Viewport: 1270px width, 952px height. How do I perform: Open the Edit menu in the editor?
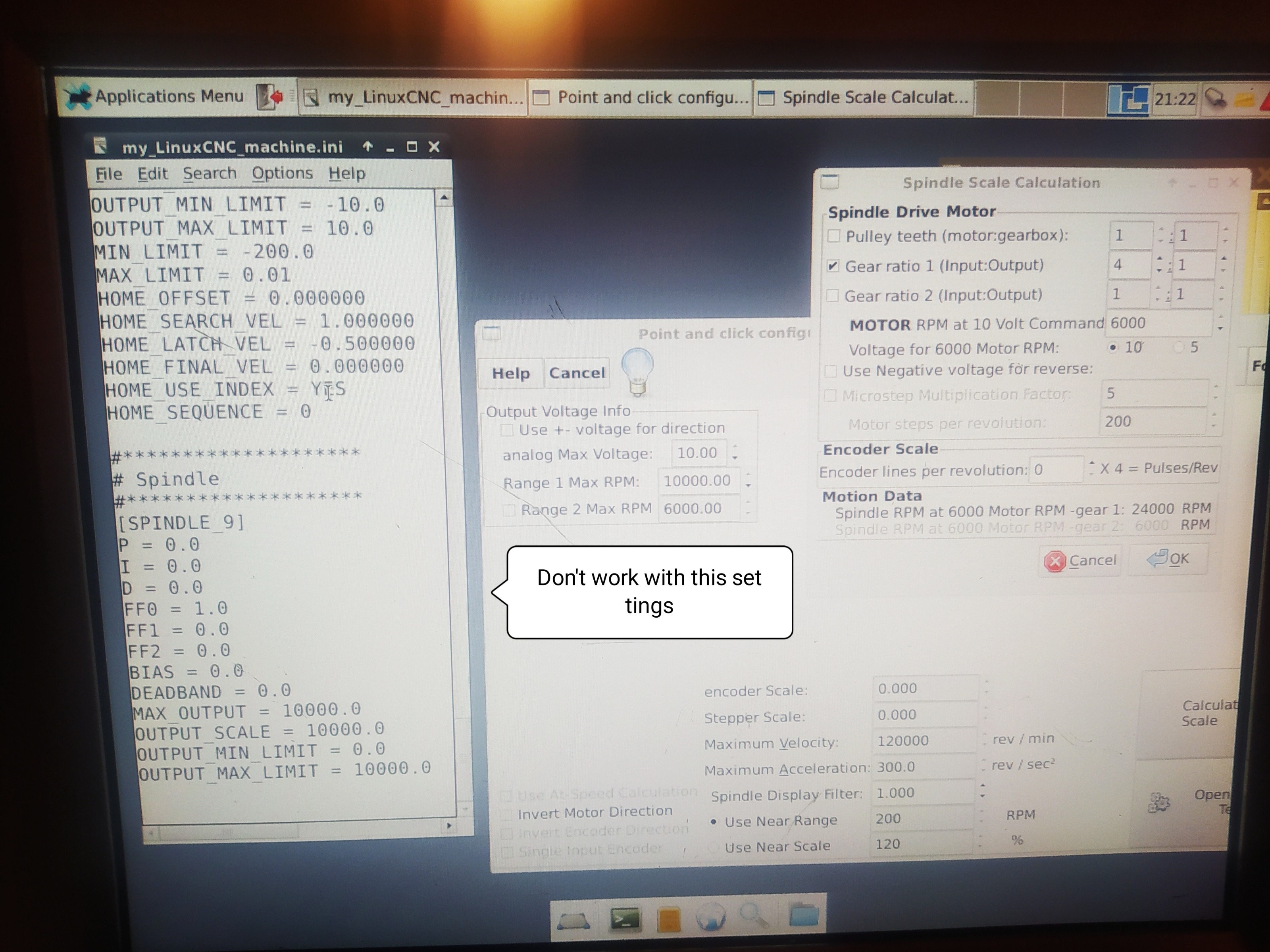[x=152, y=174]
